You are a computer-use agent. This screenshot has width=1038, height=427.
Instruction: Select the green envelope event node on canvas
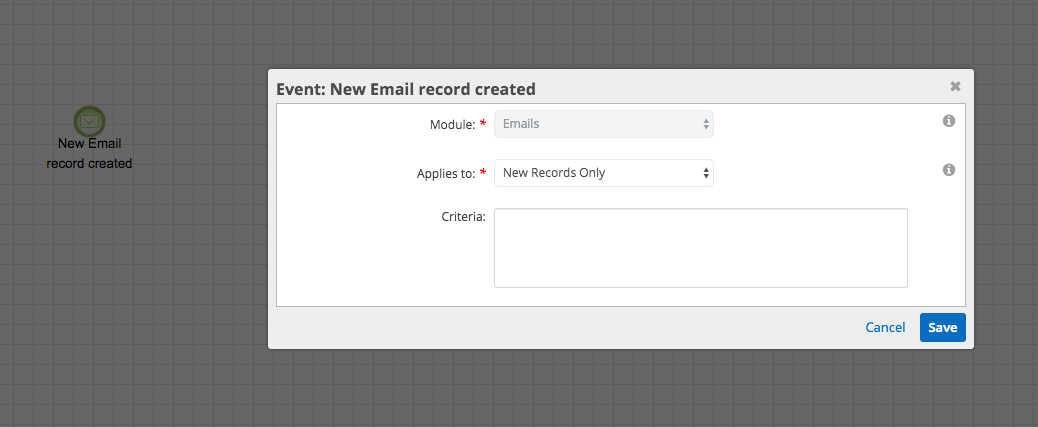[x=89, y=121]
